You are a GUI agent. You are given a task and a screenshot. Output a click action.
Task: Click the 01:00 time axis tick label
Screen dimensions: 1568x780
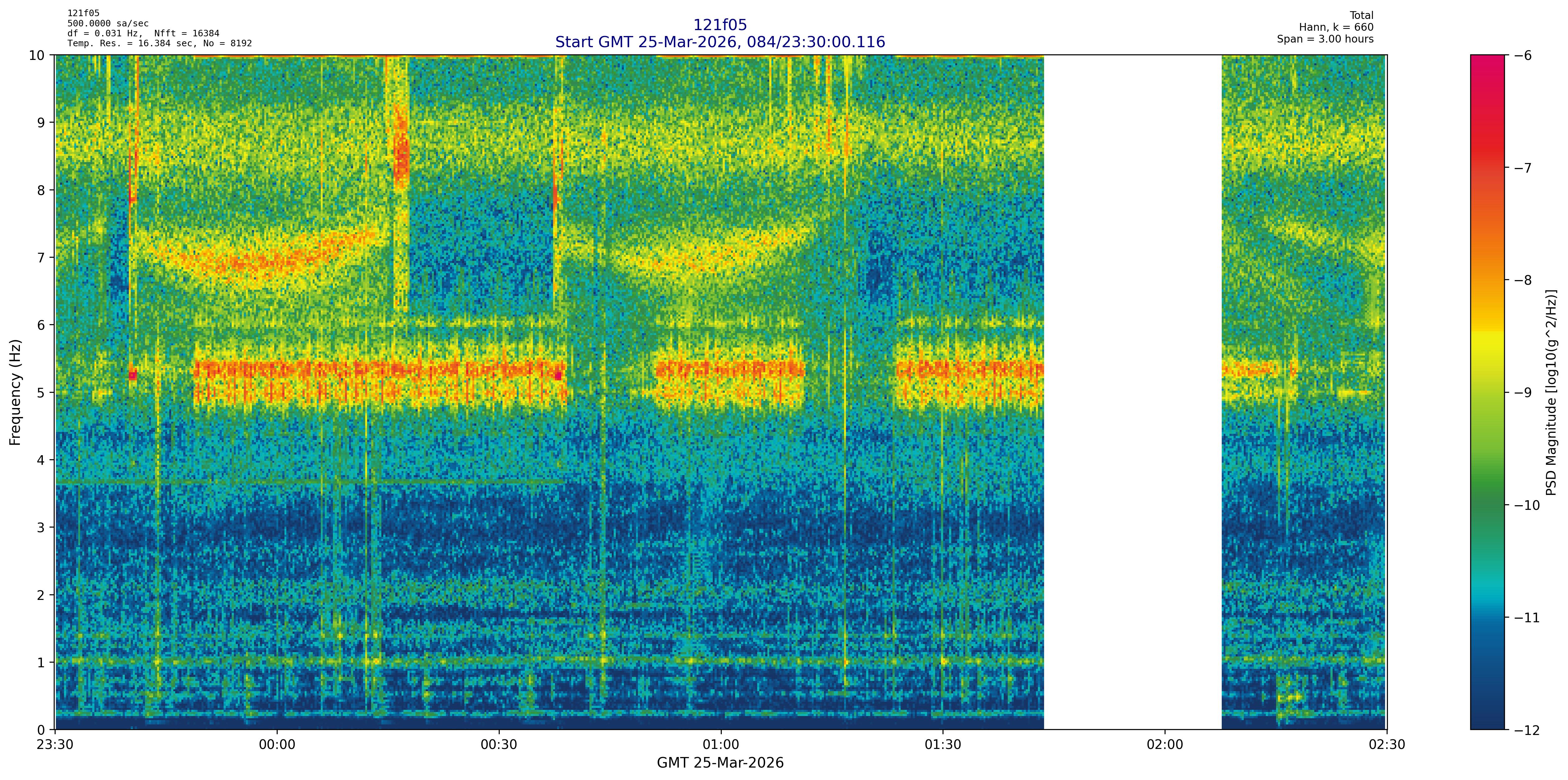[721, 745]
